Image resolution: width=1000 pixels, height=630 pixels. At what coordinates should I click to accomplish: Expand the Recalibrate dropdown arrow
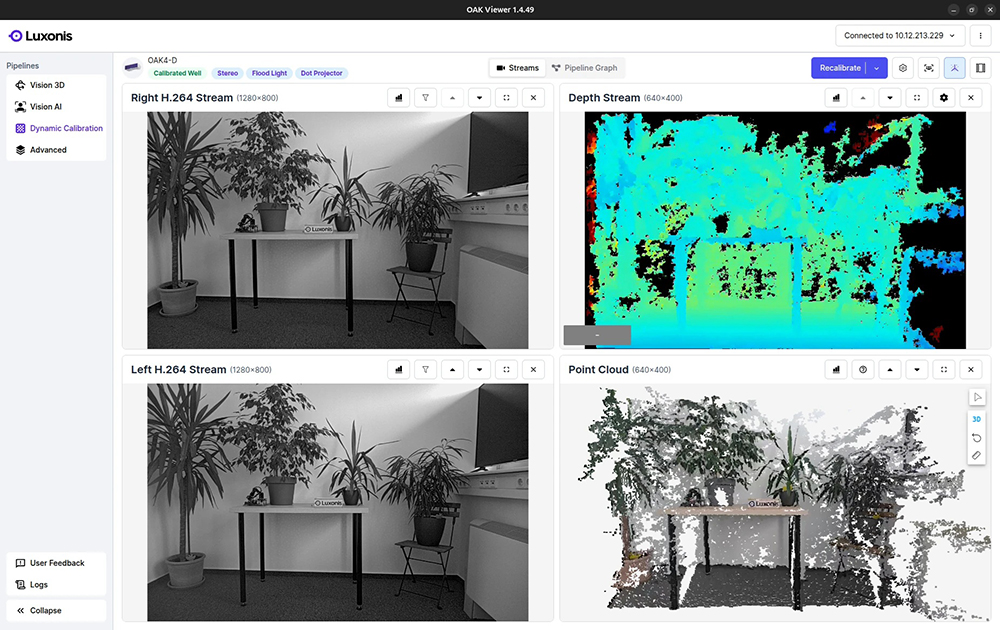click(876, 68)
